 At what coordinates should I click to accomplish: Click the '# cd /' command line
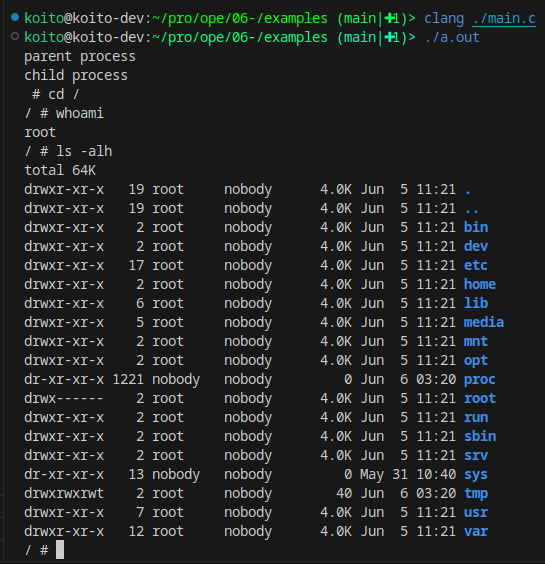tap(56, 95)
